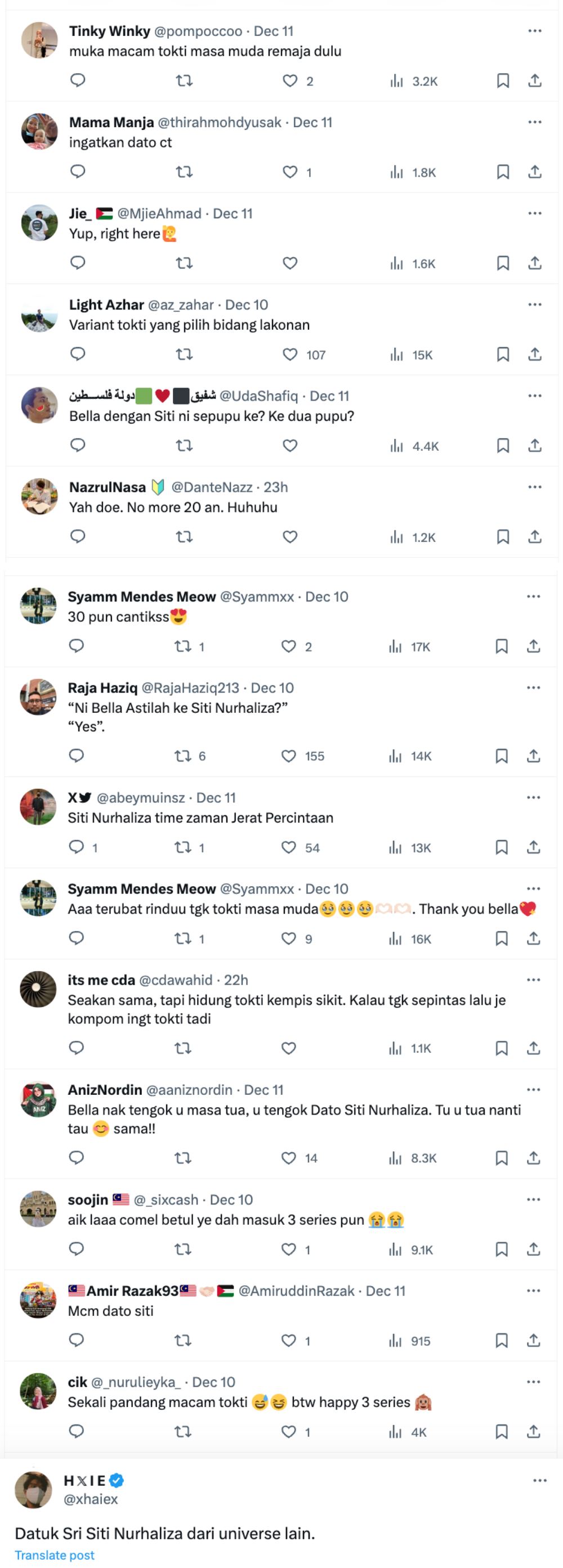The height and width of the screenshot is (1568, 563).
Task: View analytics for Mama Manja's reply
Action: pos(397,172)
